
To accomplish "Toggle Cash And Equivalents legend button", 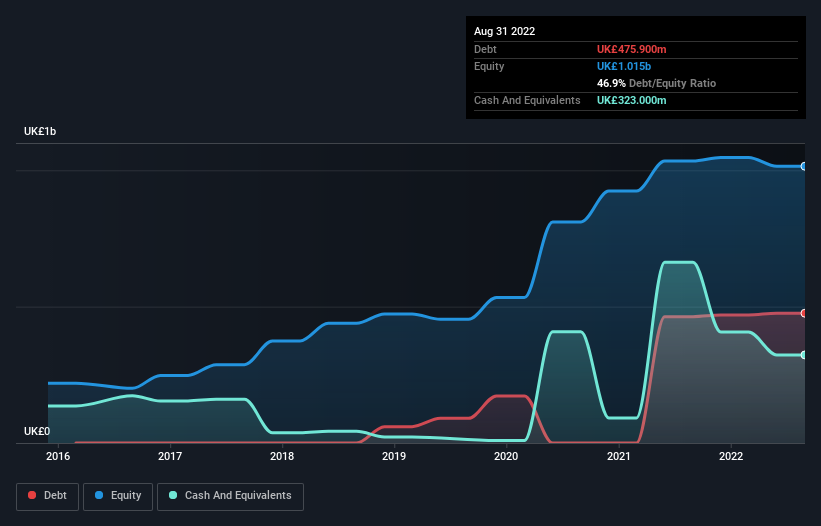I will click(x=230, y=496).
